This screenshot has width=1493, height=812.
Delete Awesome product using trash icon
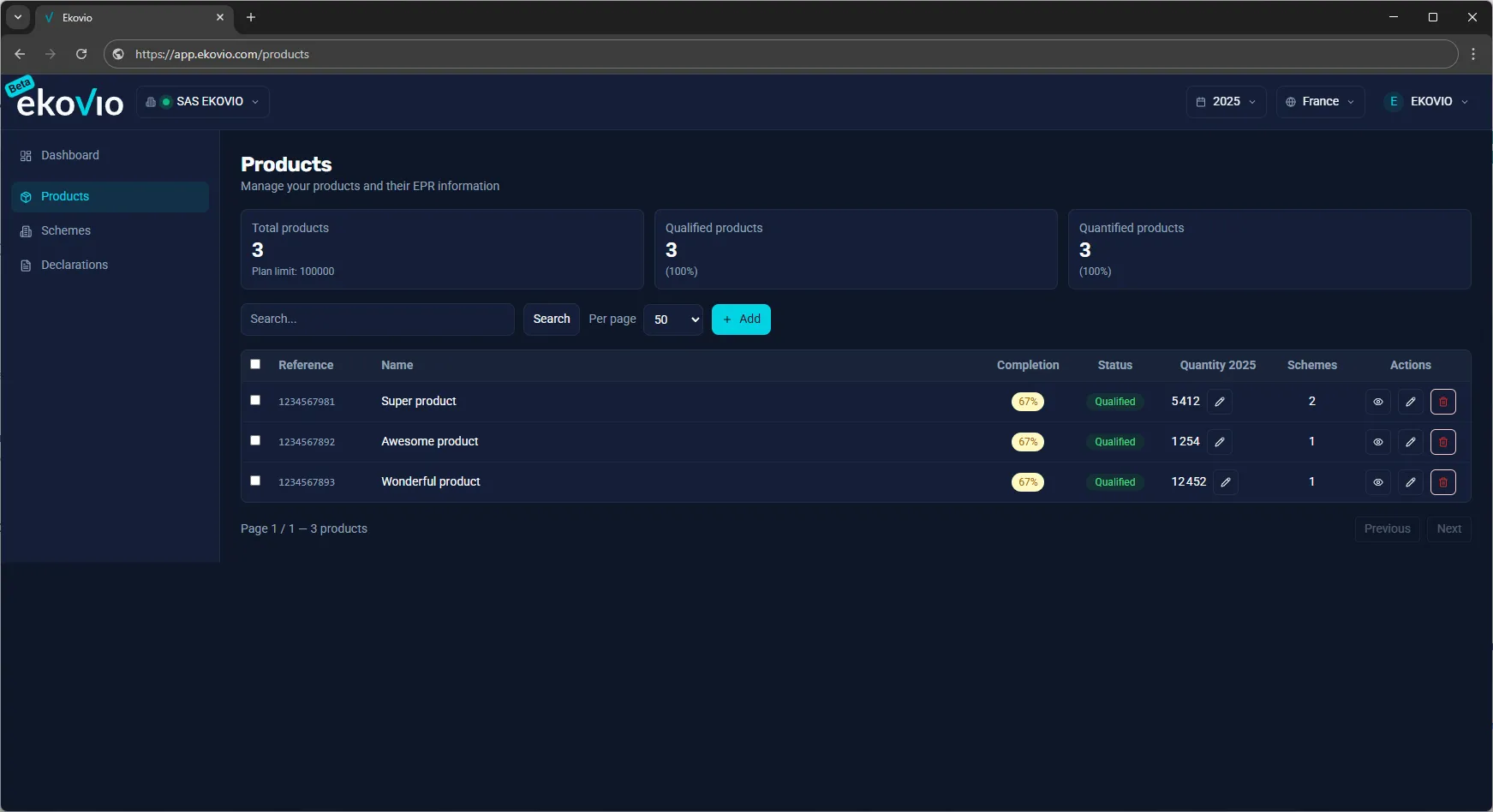tap(1443, 442)
